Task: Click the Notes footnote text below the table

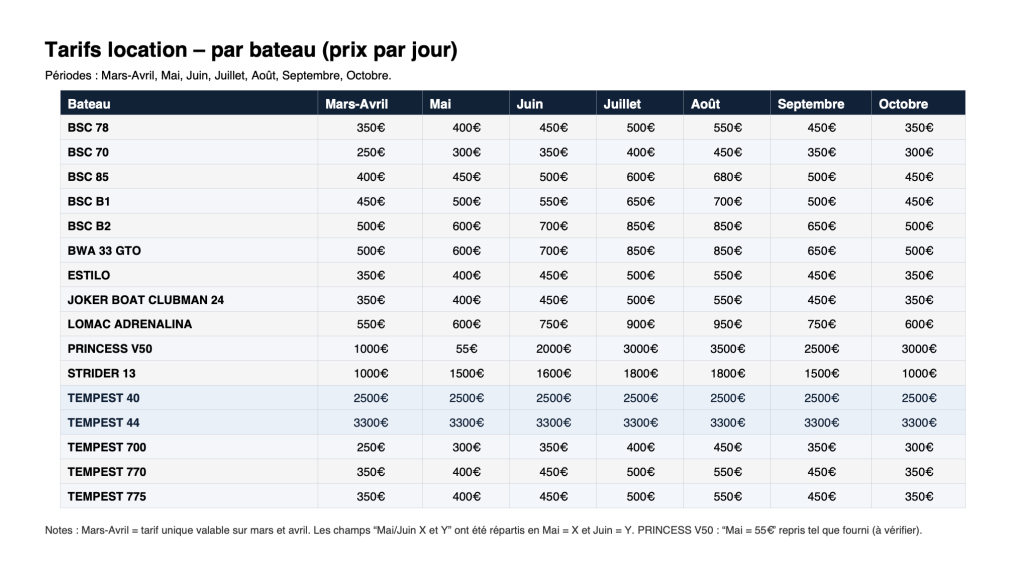Action: coord(483,531)
